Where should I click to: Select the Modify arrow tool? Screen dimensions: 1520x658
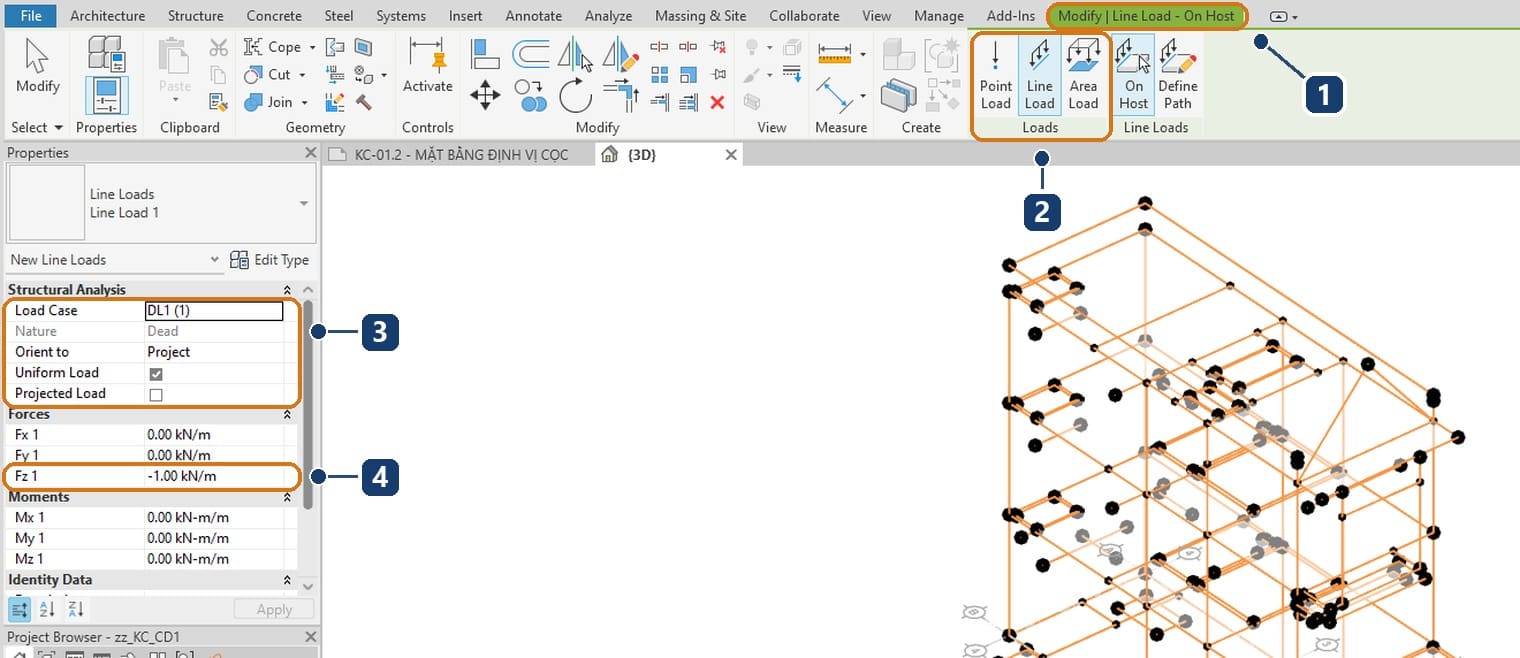pos(37,66)
